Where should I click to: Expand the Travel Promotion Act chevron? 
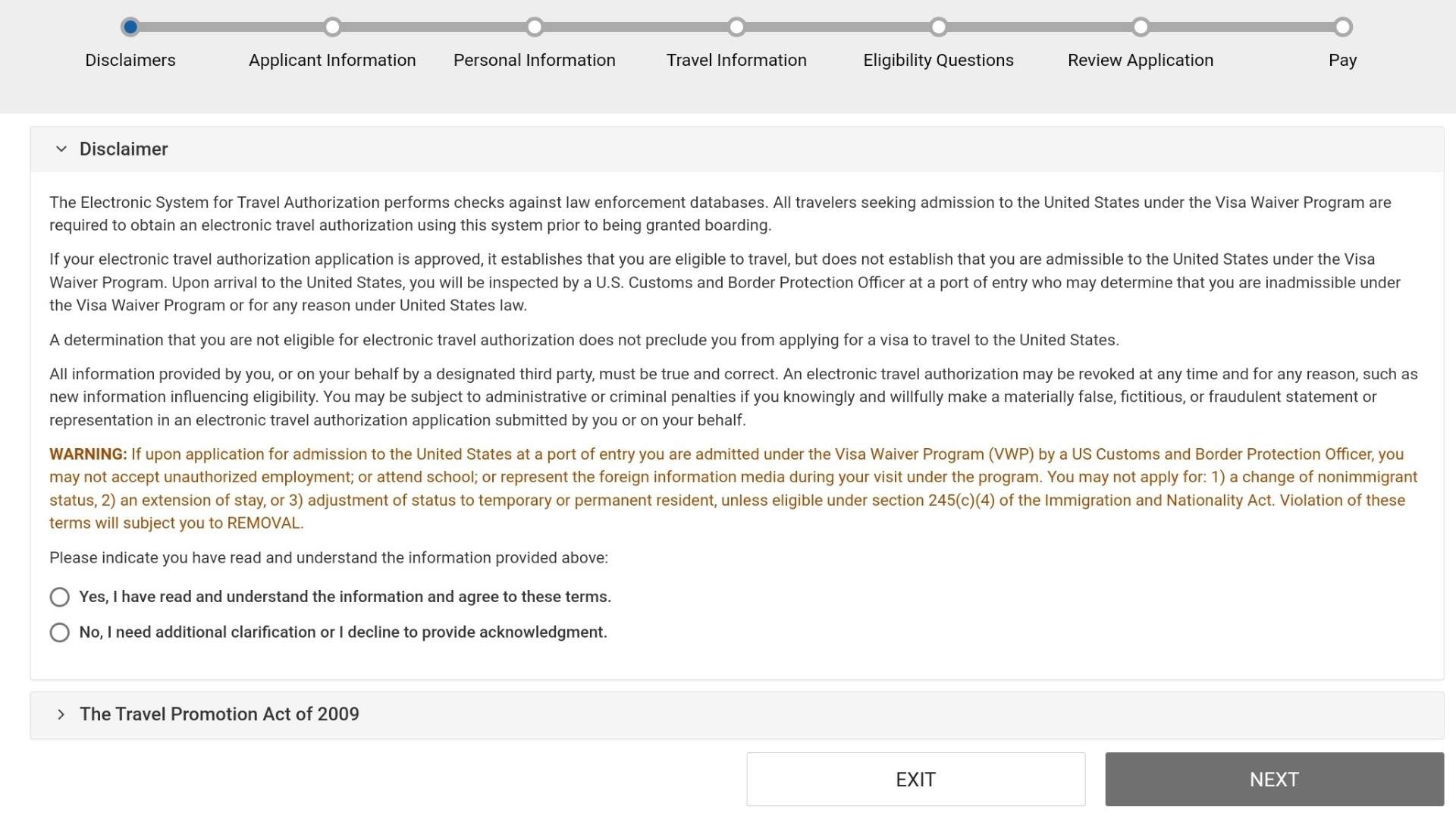pyautogui.click(x=61, y=714)
